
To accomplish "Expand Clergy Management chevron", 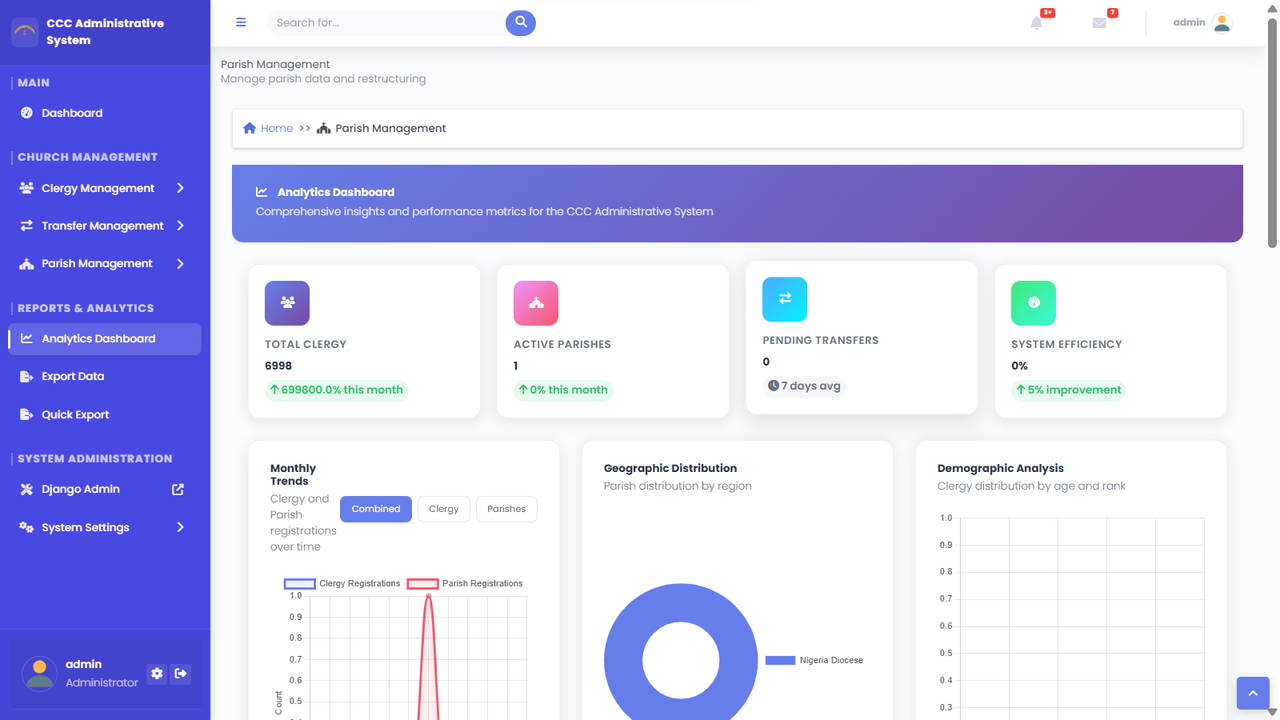I will click(x=180, y=188).
